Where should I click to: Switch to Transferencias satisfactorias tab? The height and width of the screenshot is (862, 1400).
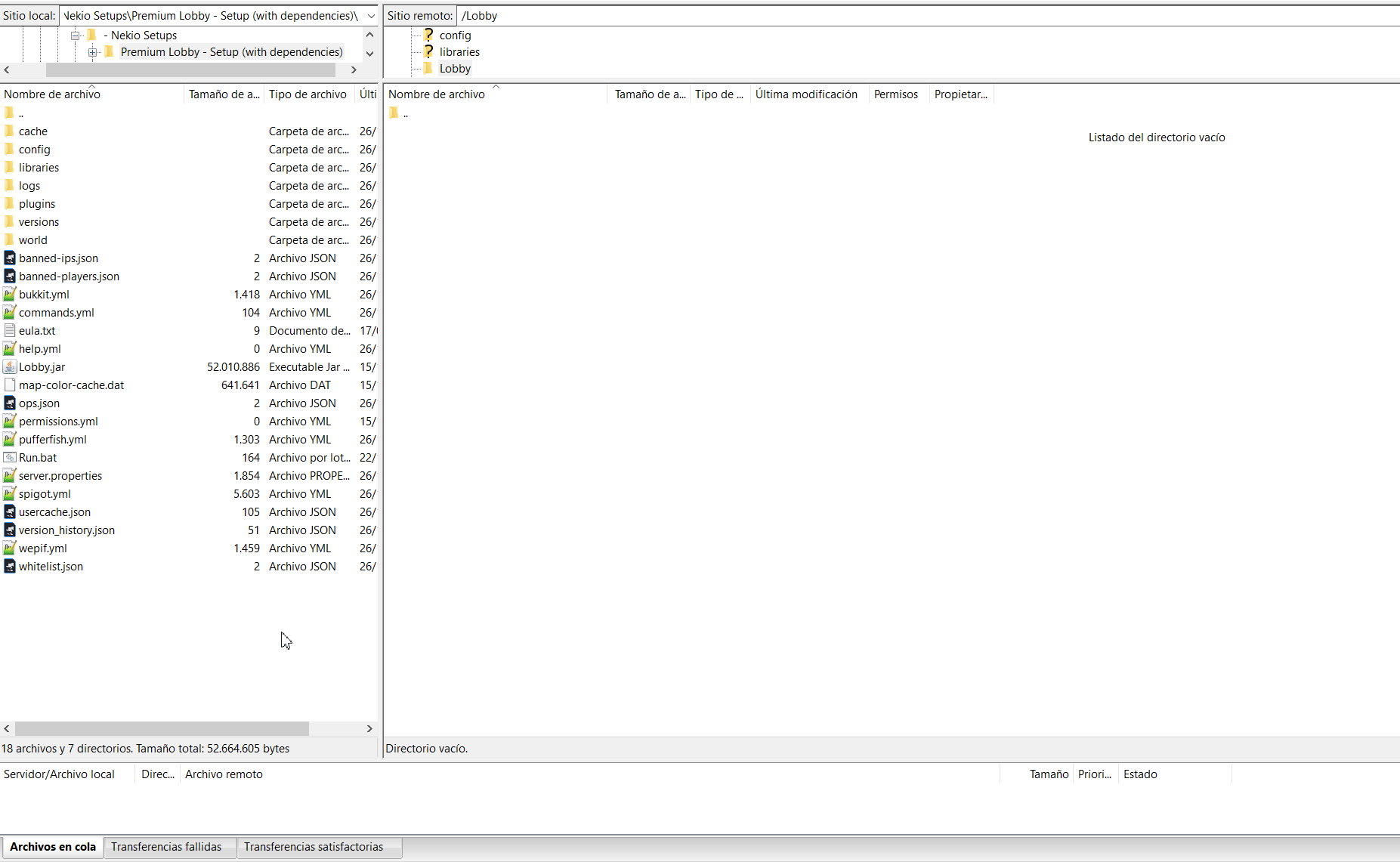313,847
